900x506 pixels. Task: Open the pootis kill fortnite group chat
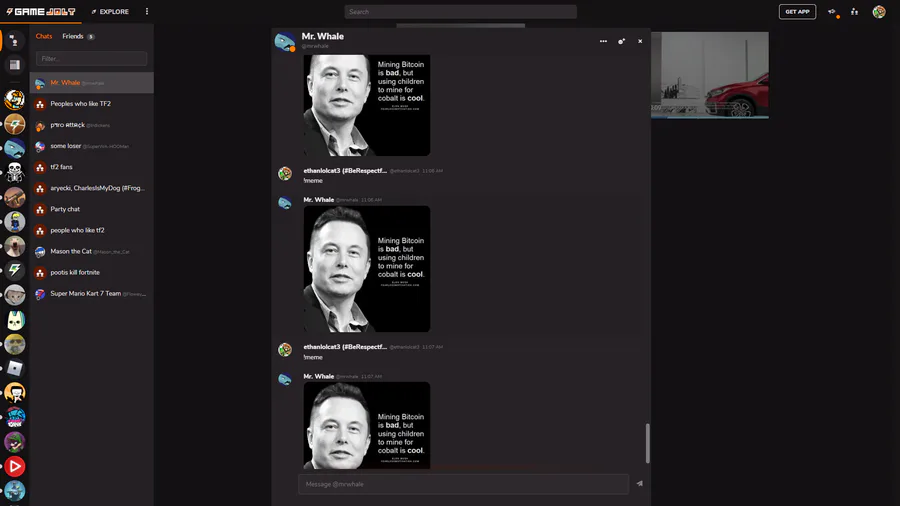[92, 273]
